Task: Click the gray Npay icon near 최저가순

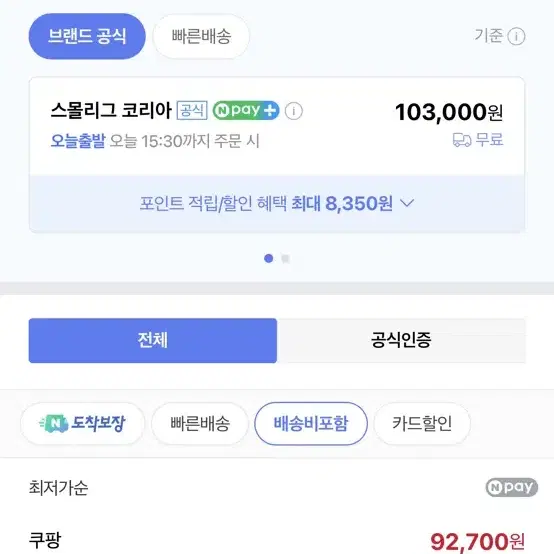Action: [x=512, y=487]
